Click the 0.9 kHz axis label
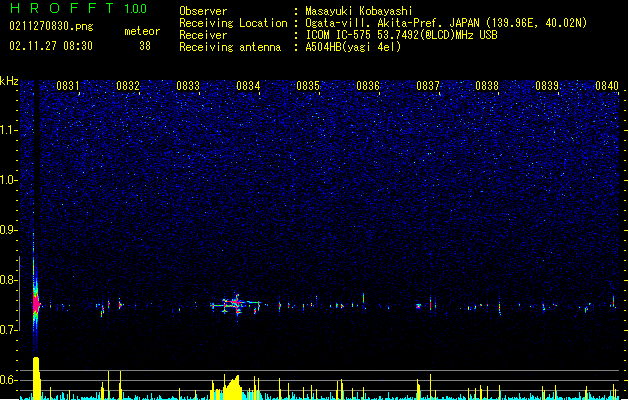The width and height of the screenshot is (629, 400). tap(9, 230)
